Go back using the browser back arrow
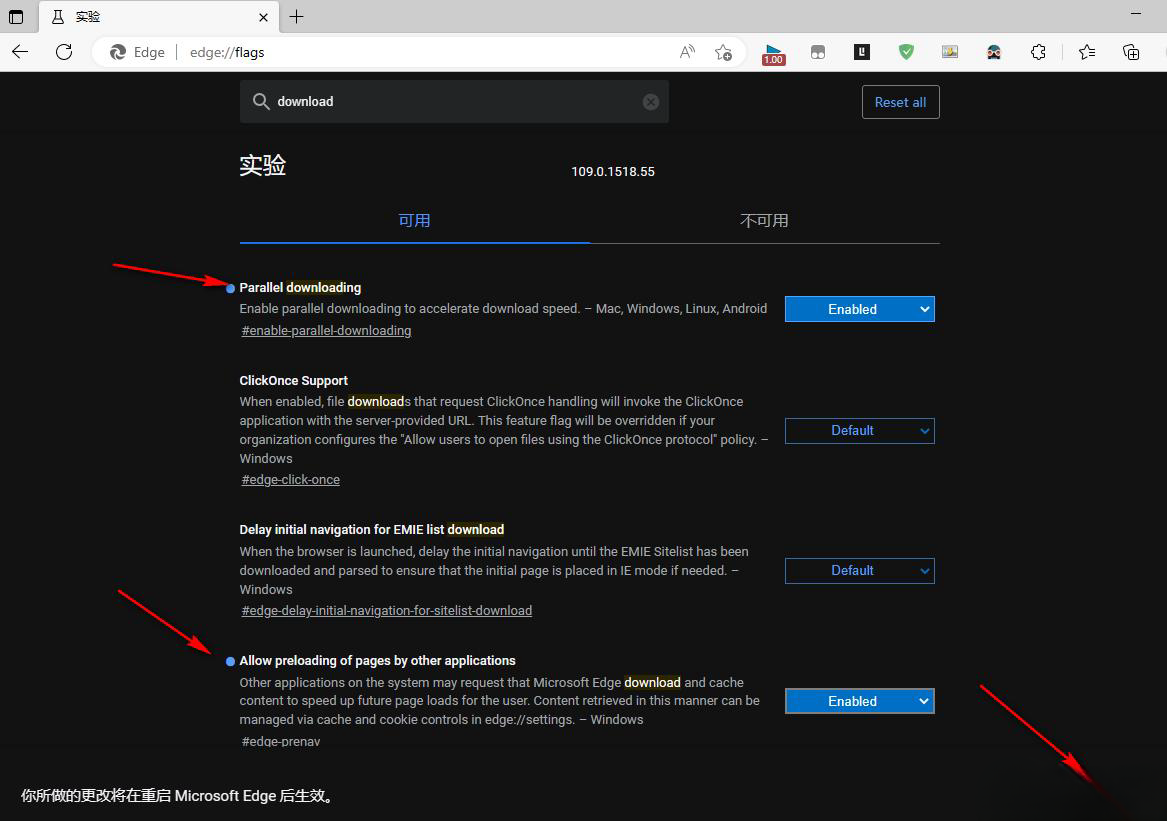 tap(20, 52)
